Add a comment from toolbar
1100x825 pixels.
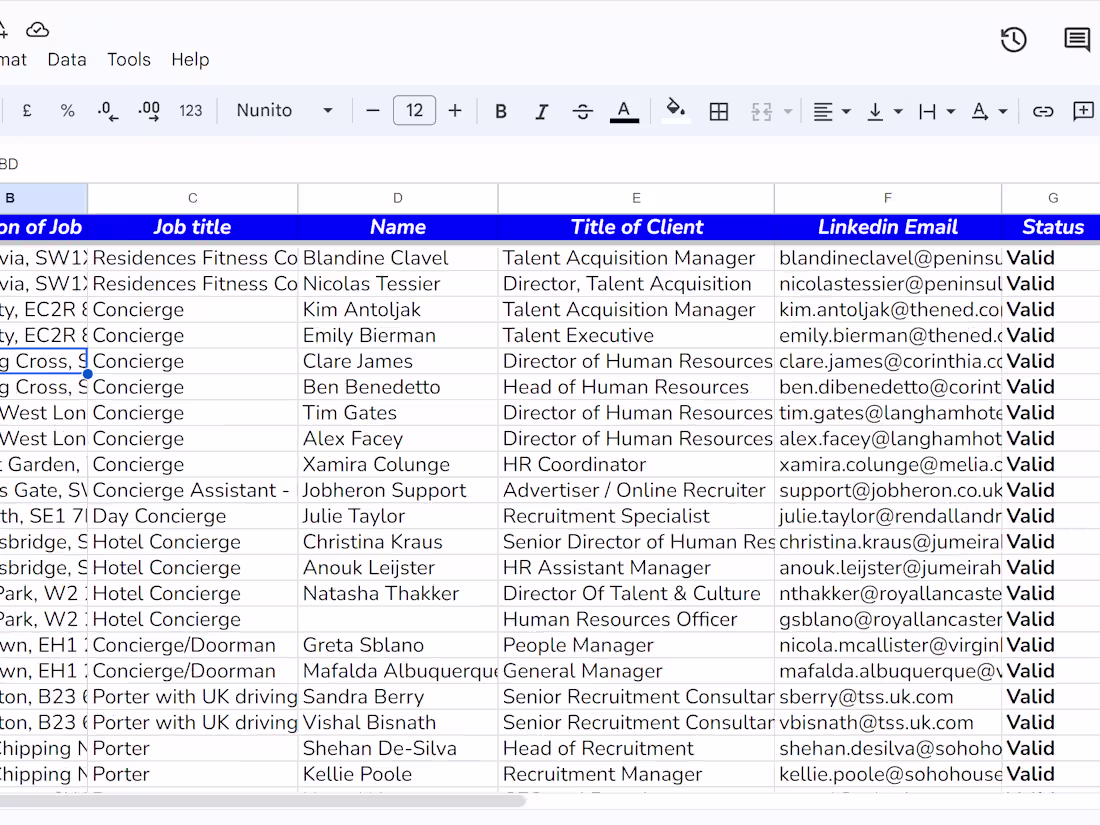[1083, 111]
